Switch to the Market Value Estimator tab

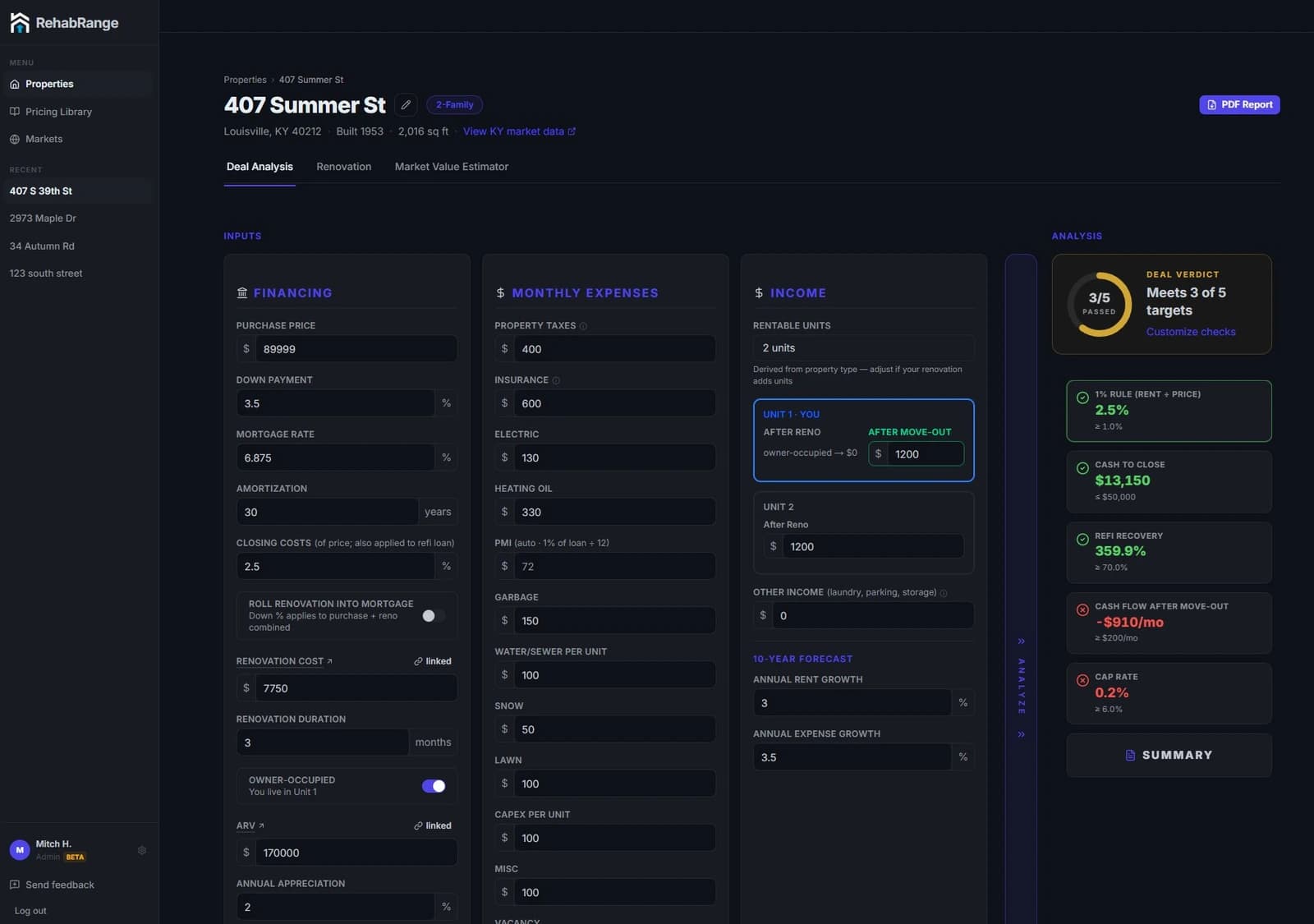click(x=452, y=167)
